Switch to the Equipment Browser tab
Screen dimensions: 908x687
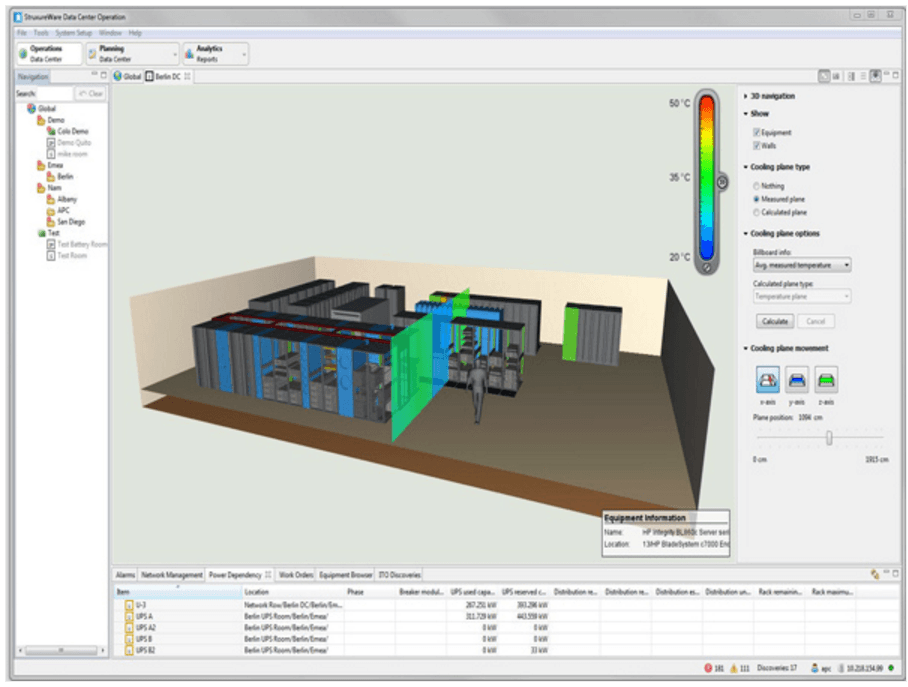[346, 575]
